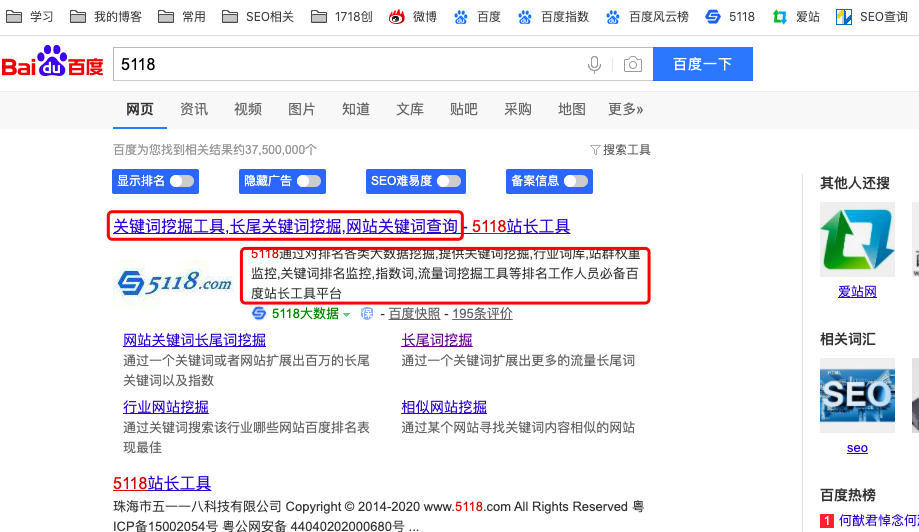Open the 行业网站挖掘 sublink
919x532 pixels.
[x=166, y=407]
